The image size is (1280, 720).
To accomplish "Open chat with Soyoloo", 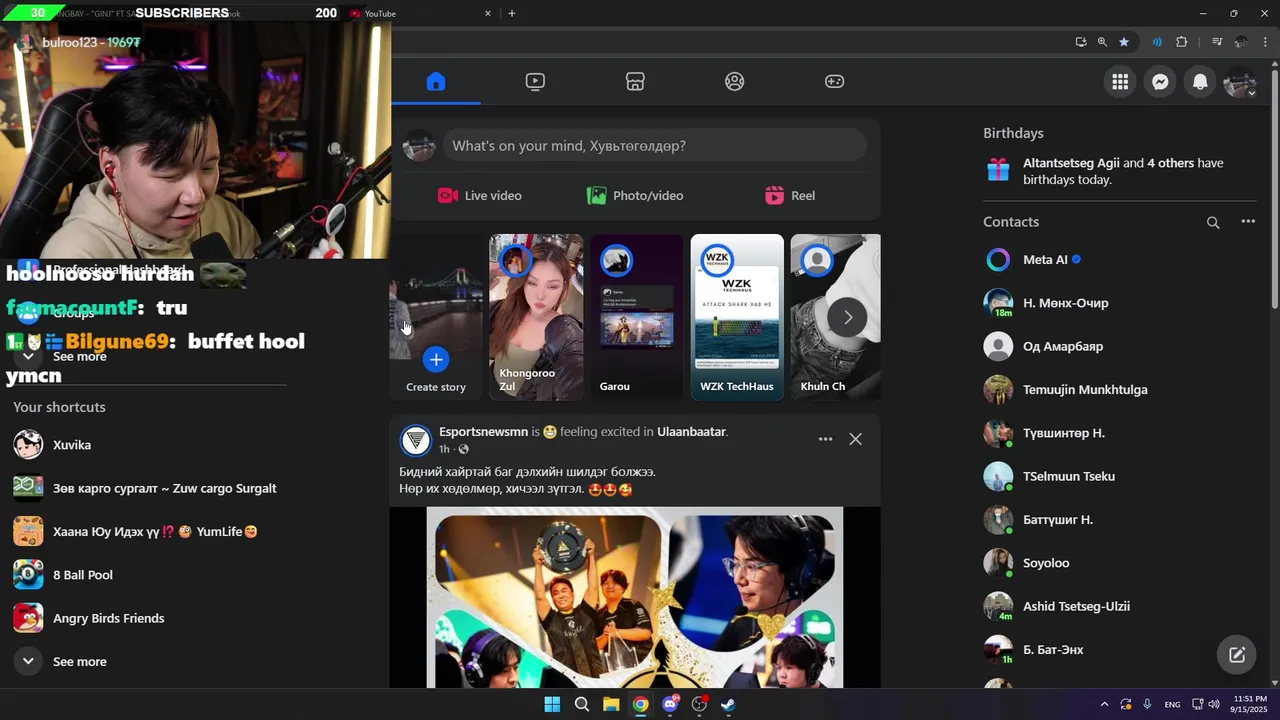I will 1120,563.
